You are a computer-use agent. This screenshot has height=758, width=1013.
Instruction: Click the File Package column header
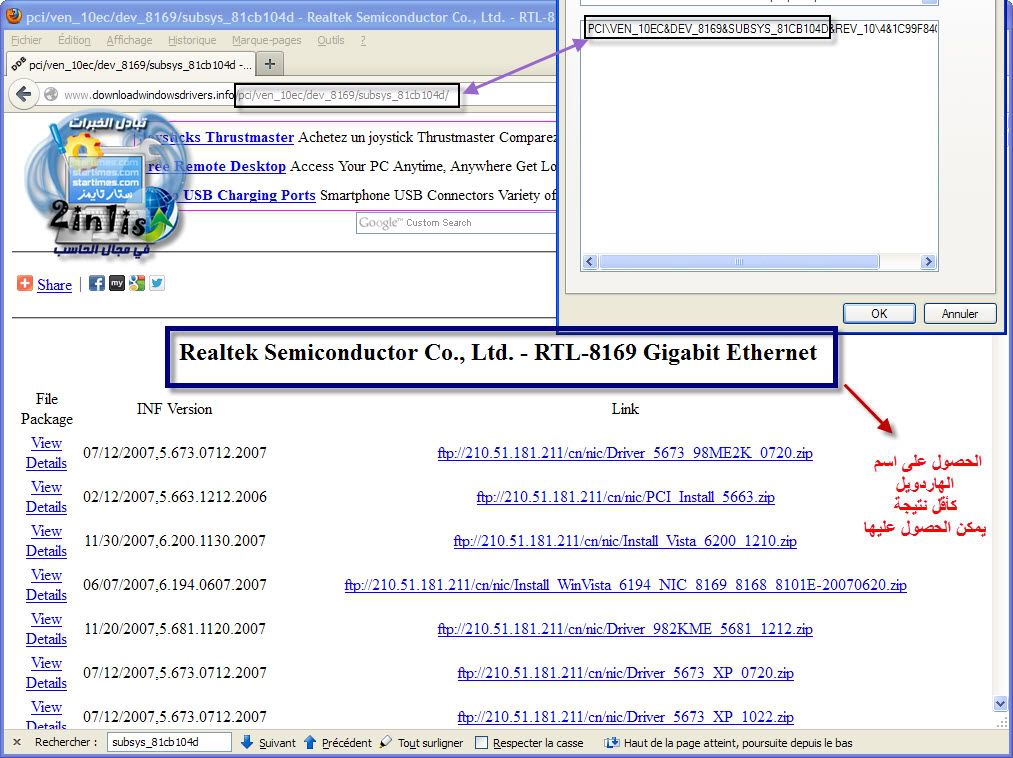click(x=47, y=409)
